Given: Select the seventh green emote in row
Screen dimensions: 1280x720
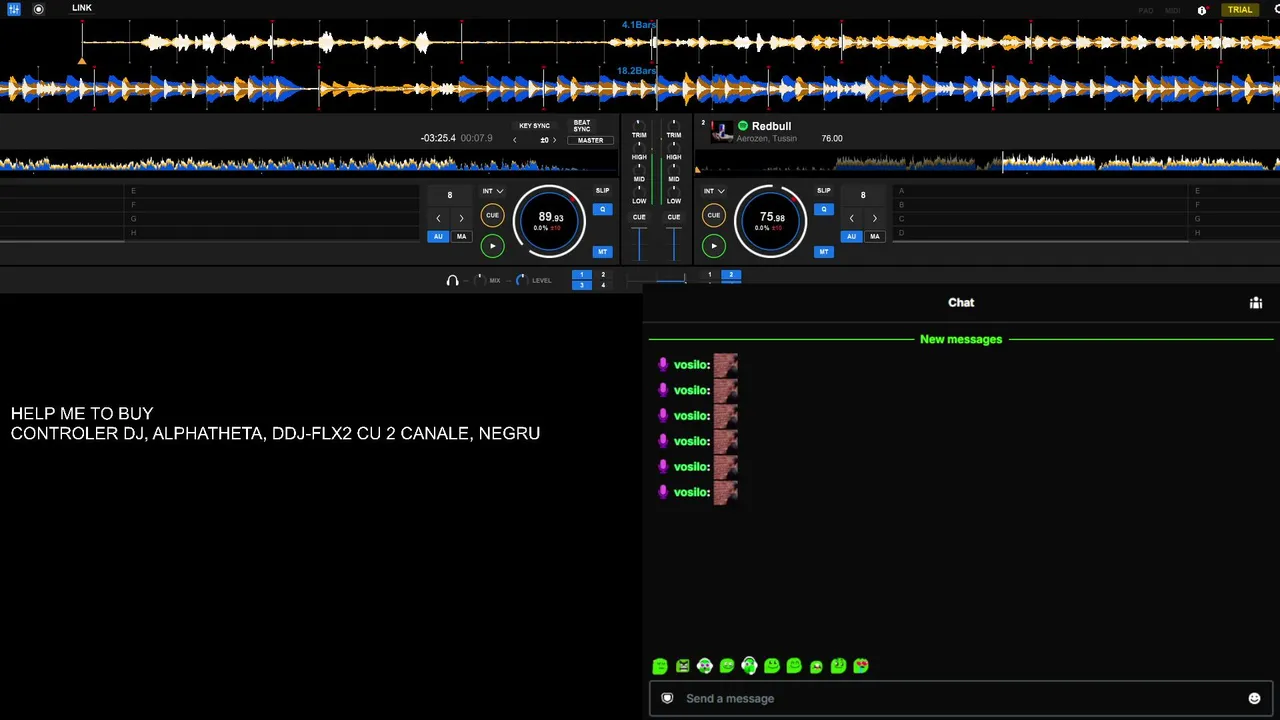Looking at the screenshot, I should coord(794,666).
